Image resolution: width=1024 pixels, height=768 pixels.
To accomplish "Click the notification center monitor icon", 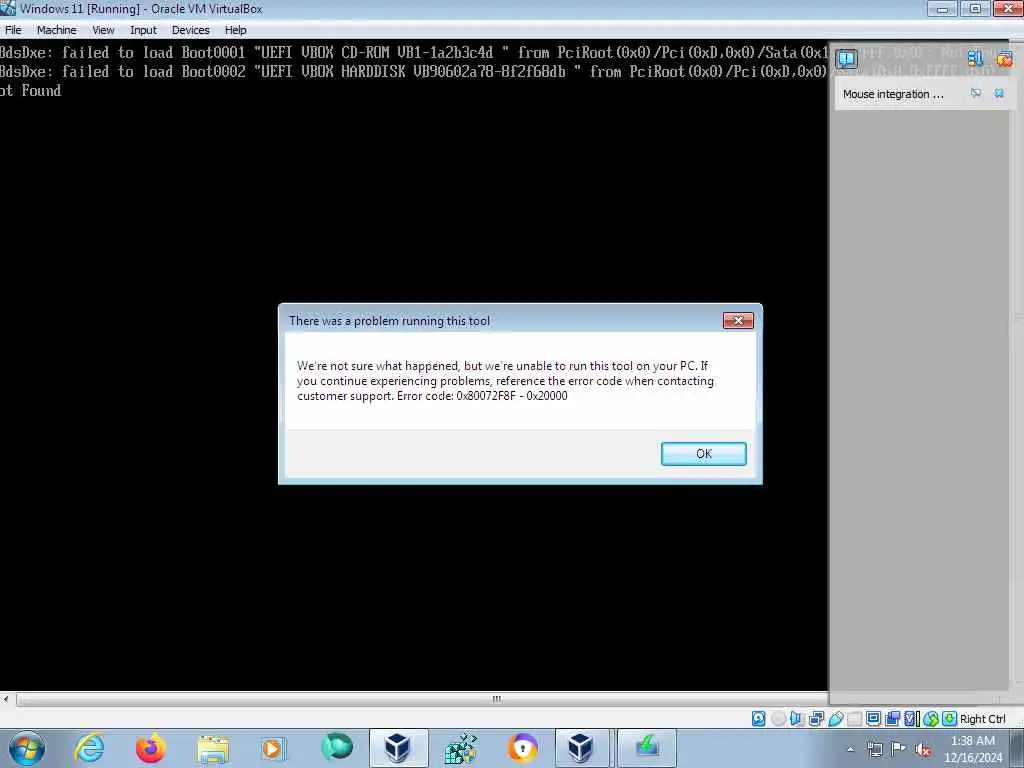I will coord(846,59).
